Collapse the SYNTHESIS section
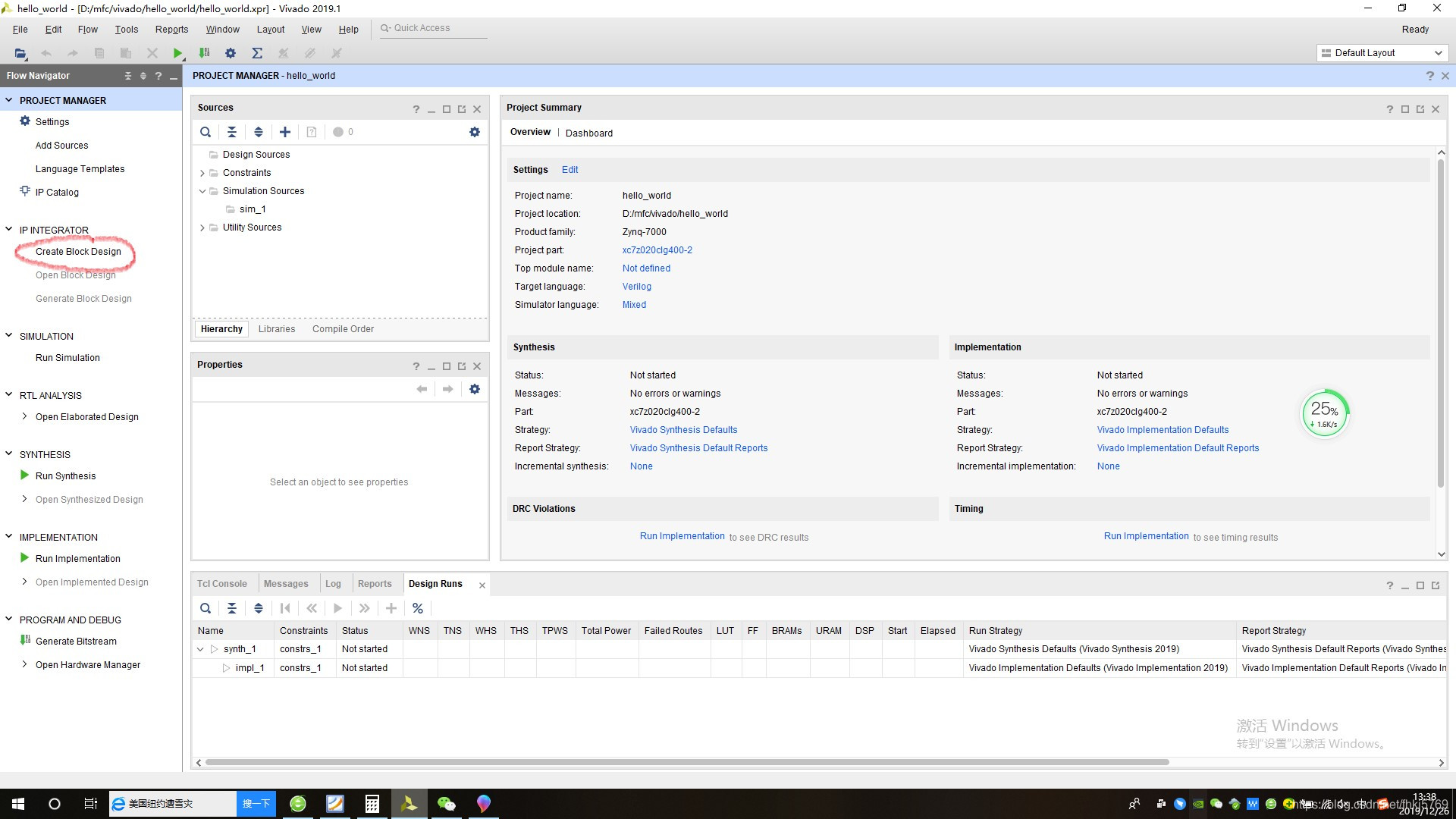 (9, 454)
